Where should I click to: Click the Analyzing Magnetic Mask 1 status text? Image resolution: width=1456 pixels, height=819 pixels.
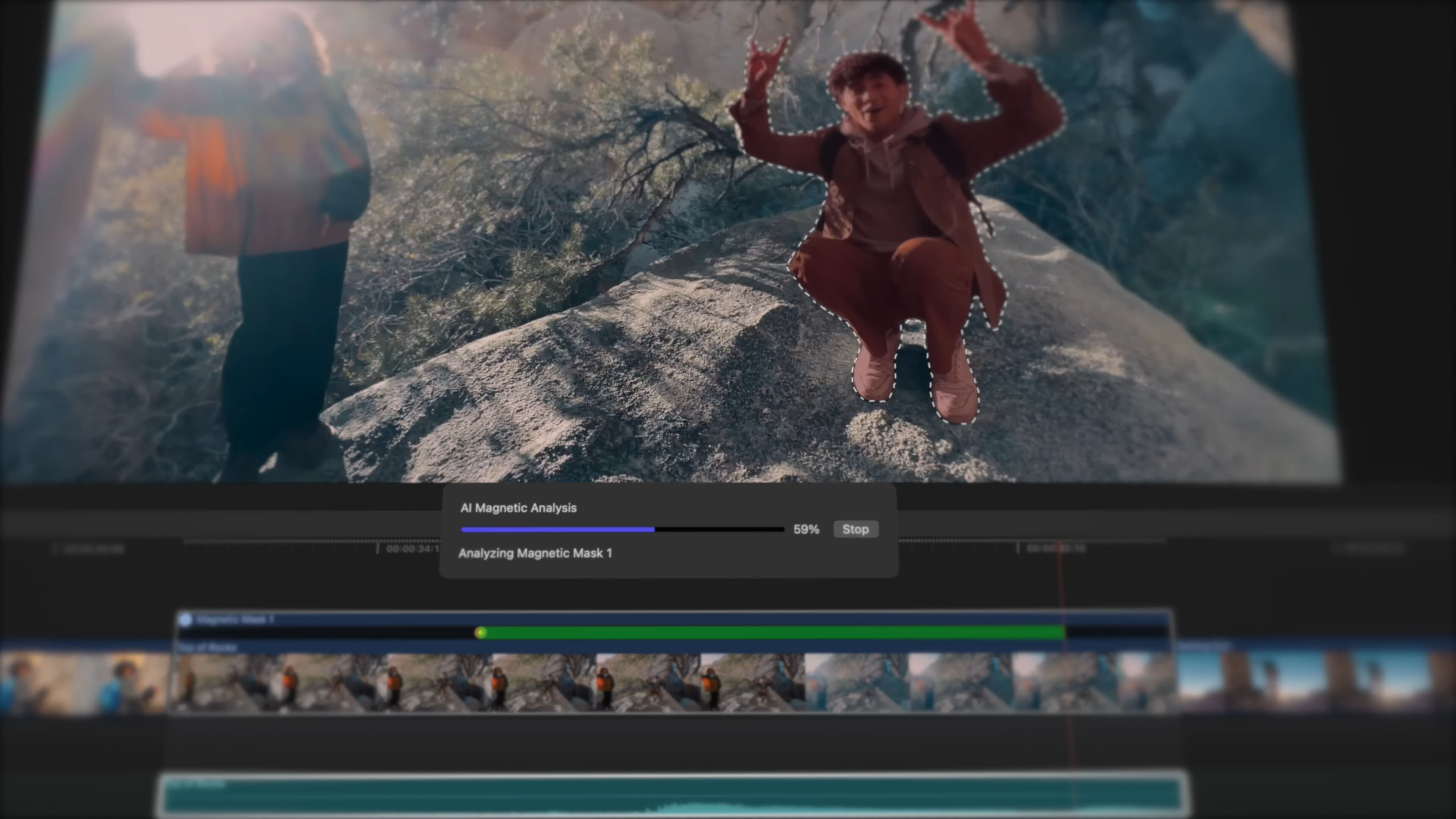click(535, 553)
